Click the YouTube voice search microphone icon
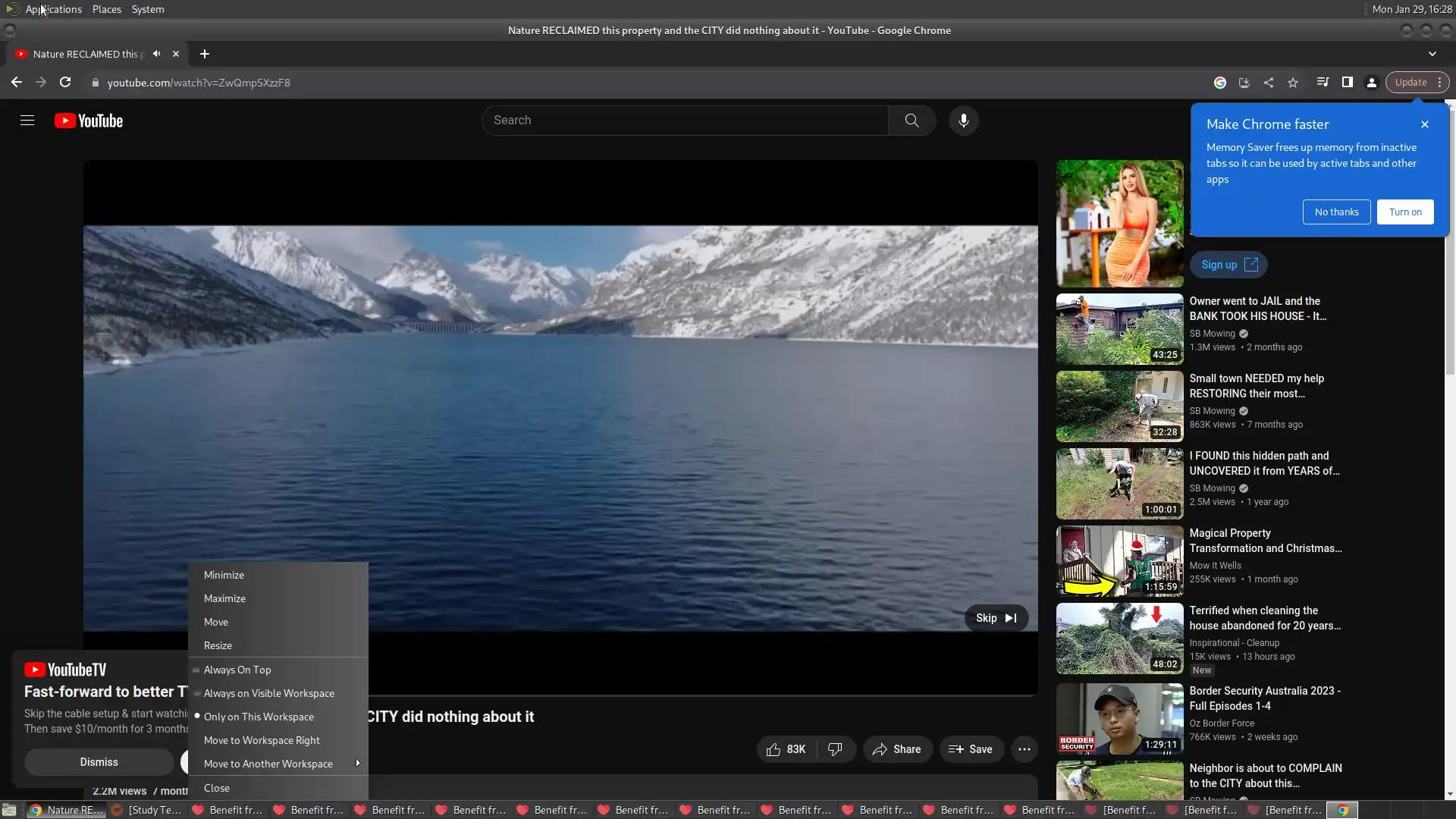1456x819 pixels. click(x=963, y=121)
